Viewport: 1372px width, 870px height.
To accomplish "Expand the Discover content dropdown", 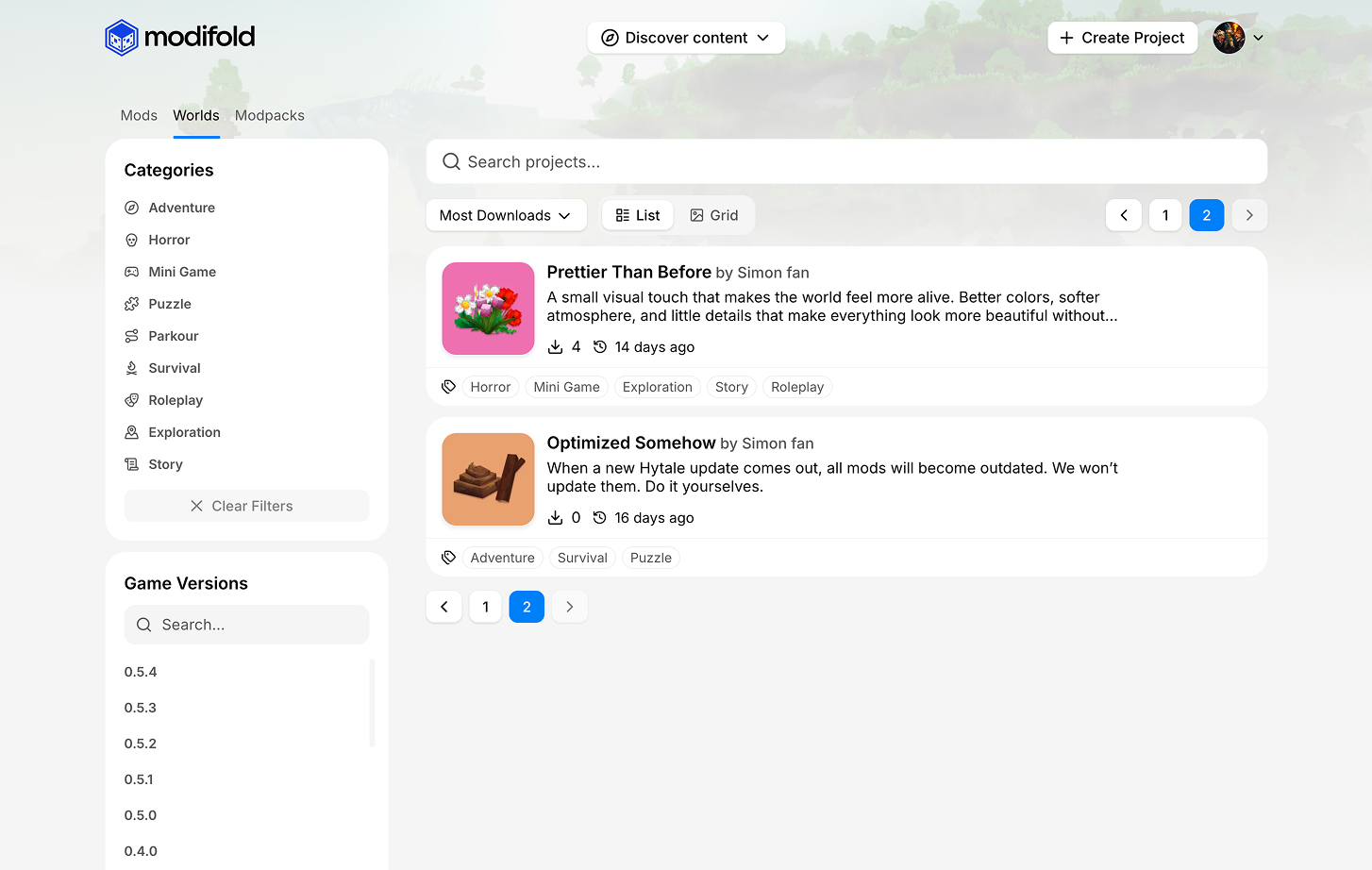I will (x=686, y=38).
